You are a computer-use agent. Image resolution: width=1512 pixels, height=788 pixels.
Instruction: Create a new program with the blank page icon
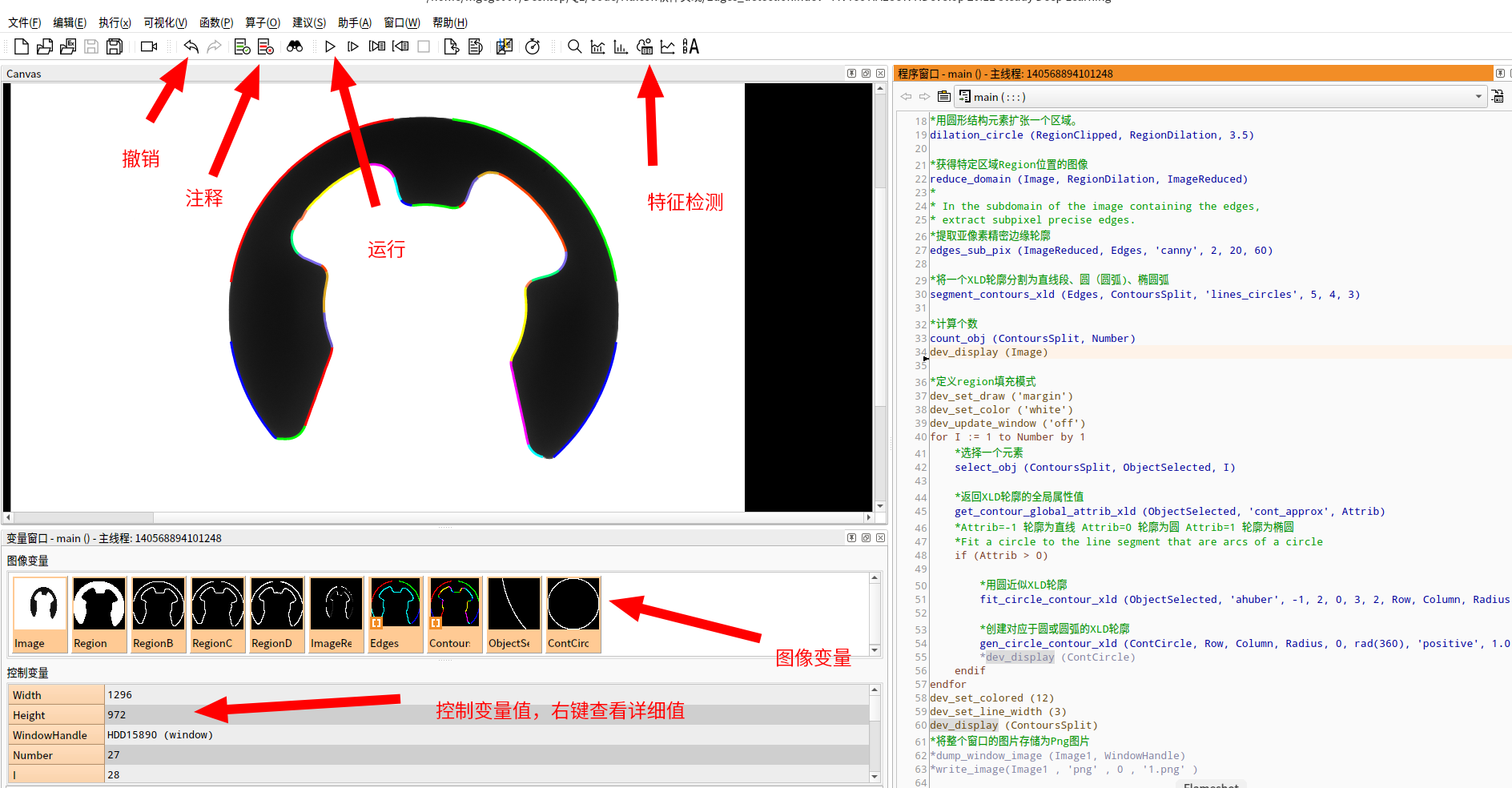22,46
